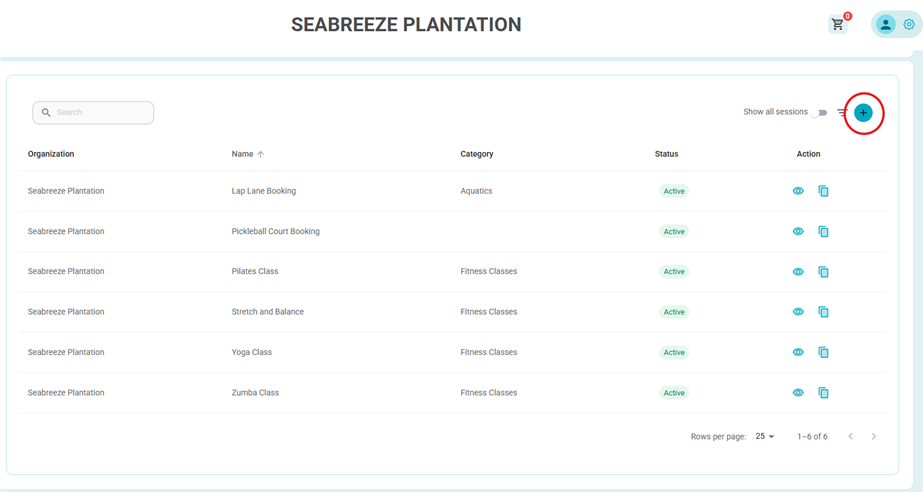923x492 pixels.
Task: Open the shopping cart icon
Action: pyautogui.click(x=838, y=24)
